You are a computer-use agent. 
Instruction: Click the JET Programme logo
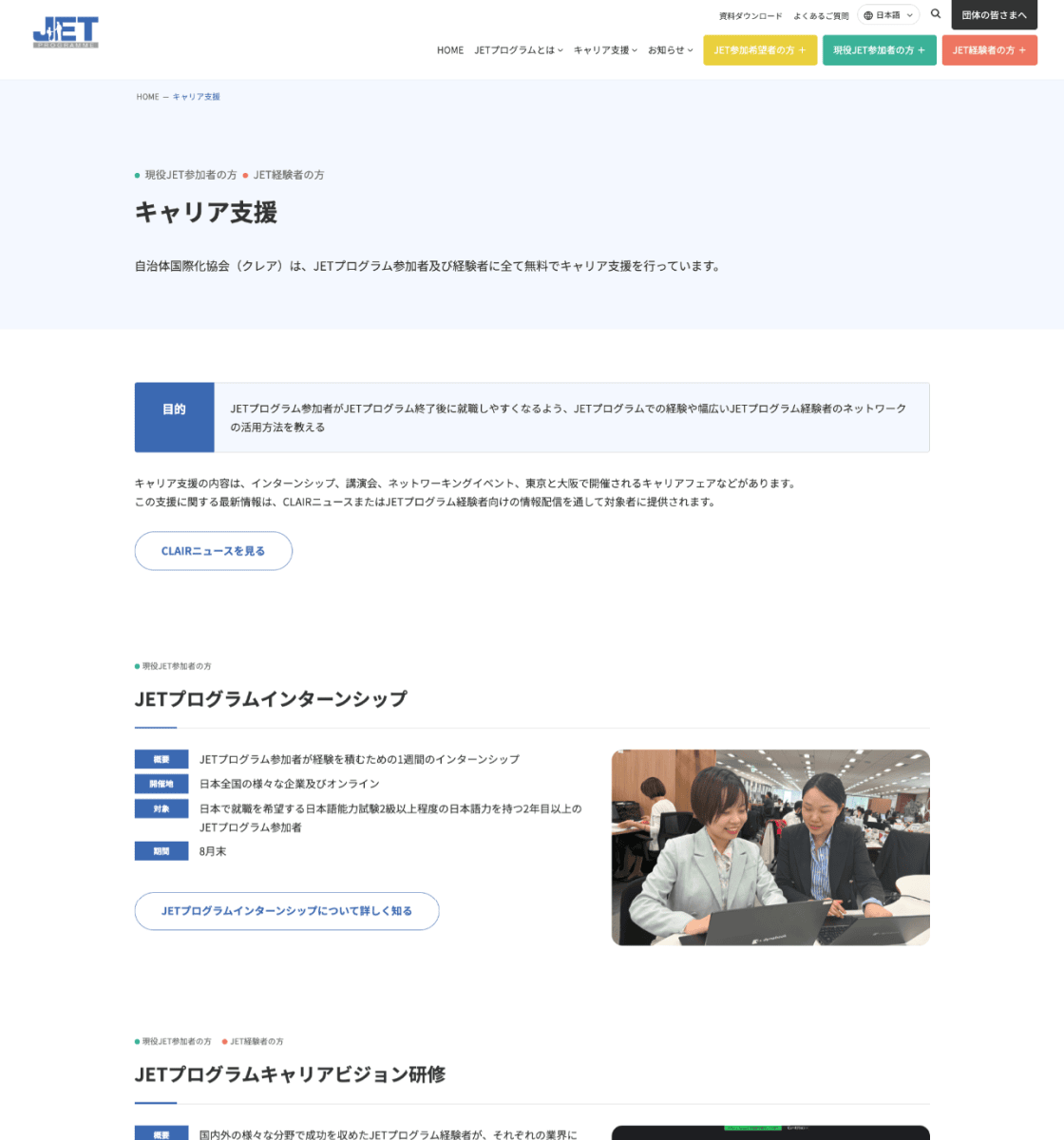[65, 30]
